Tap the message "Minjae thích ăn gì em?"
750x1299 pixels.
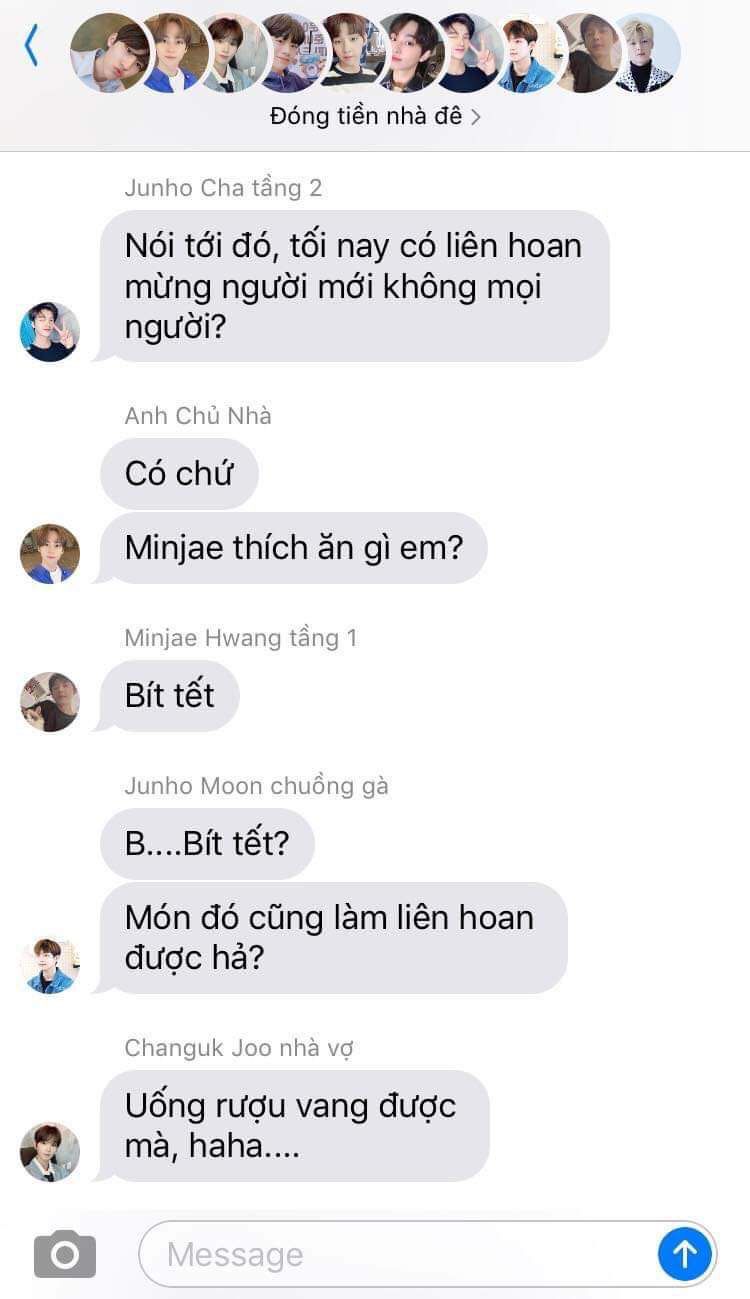tap(293, 548)
